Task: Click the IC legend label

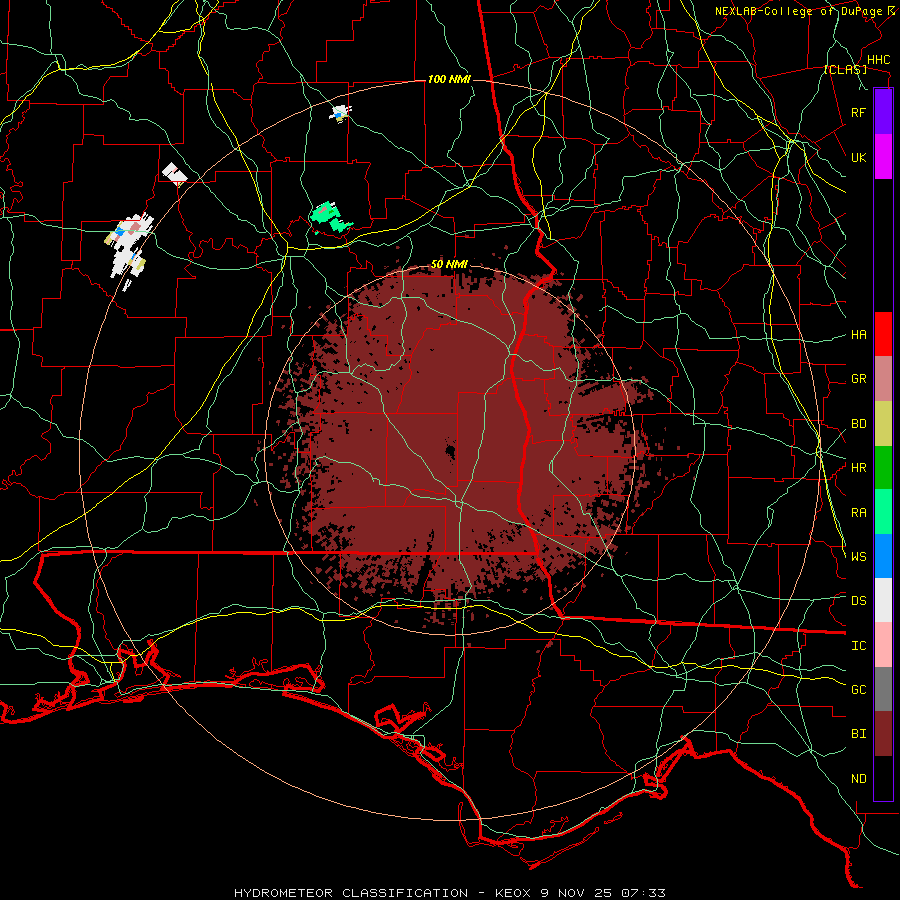Action: [858, 646]
